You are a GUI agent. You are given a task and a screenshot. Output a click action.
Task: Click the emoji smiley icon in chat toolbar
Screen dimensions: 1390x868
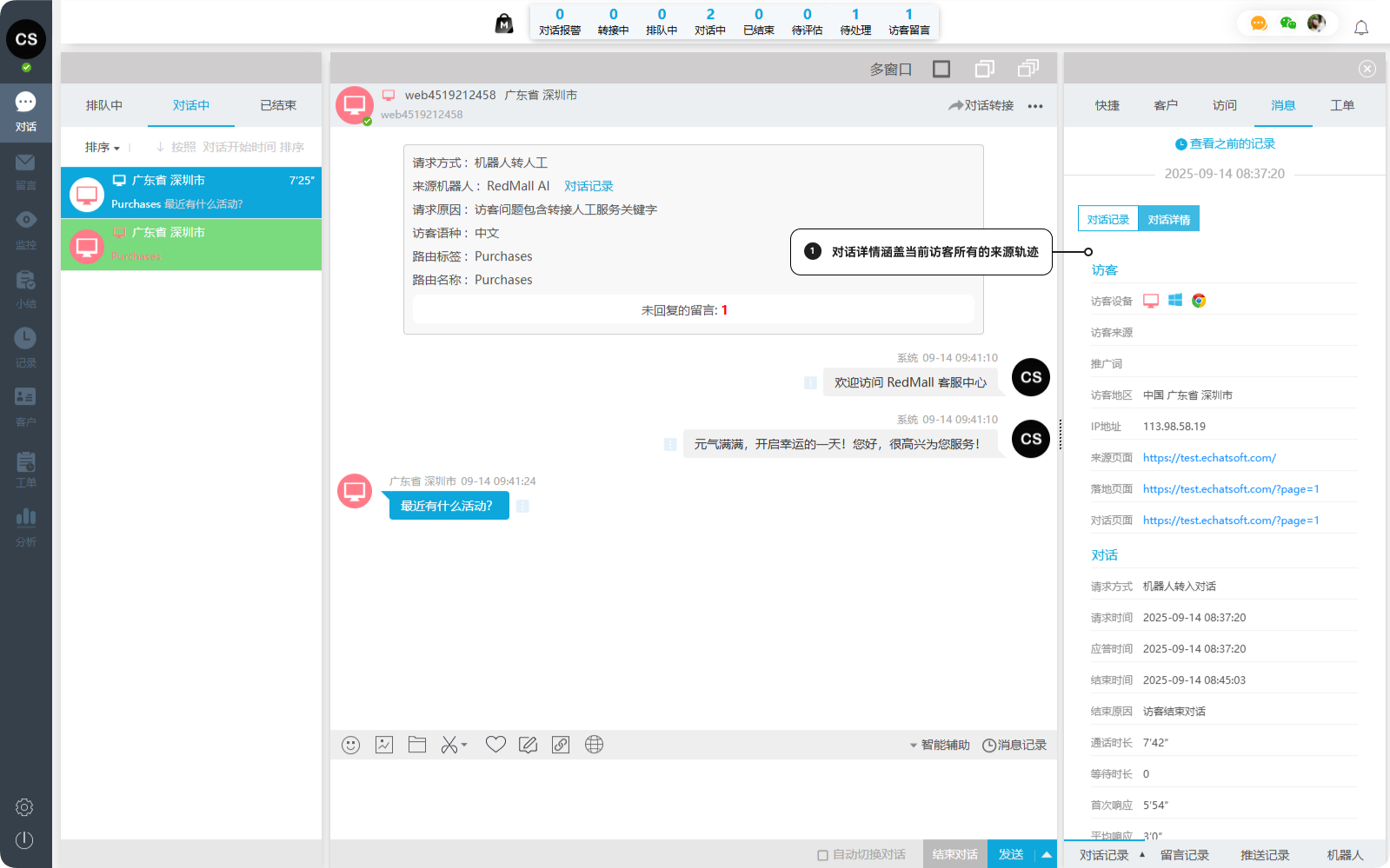click(350, 745)
